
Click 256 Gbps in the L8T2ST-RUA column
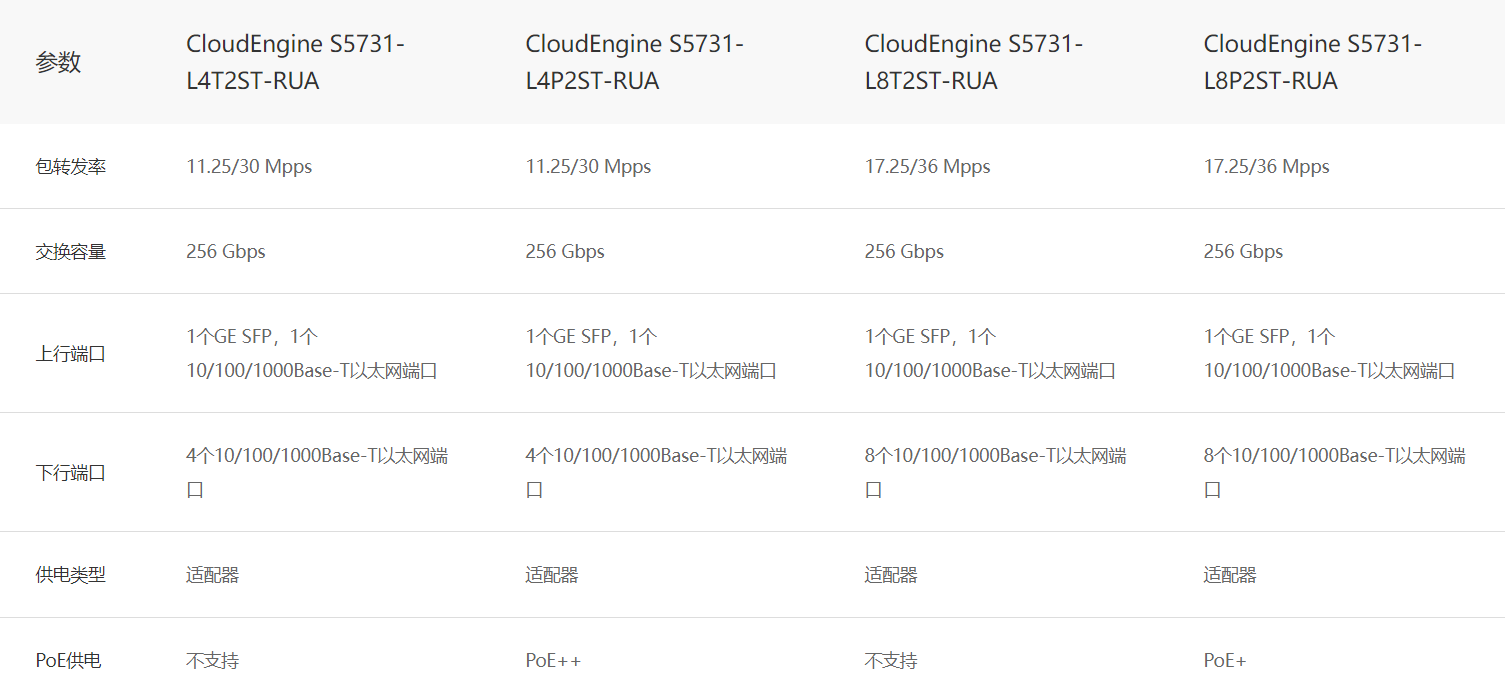[904, 252]
